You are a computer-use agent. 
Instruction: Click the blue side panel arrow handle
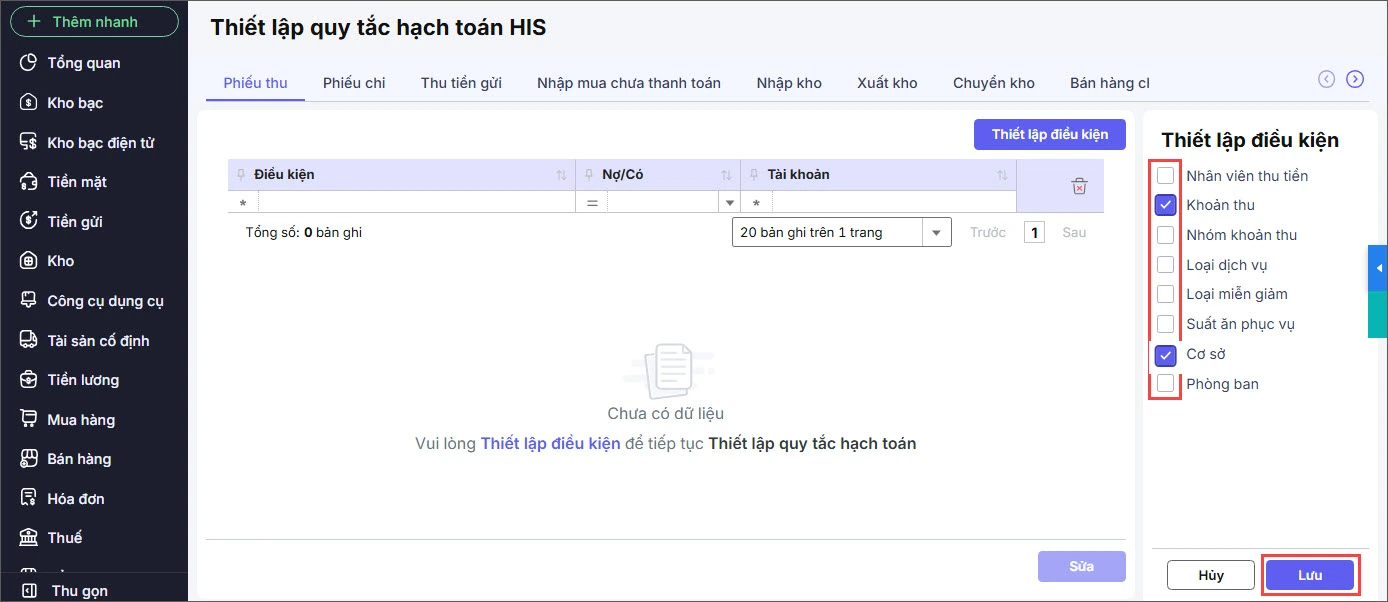[1378, 268]
